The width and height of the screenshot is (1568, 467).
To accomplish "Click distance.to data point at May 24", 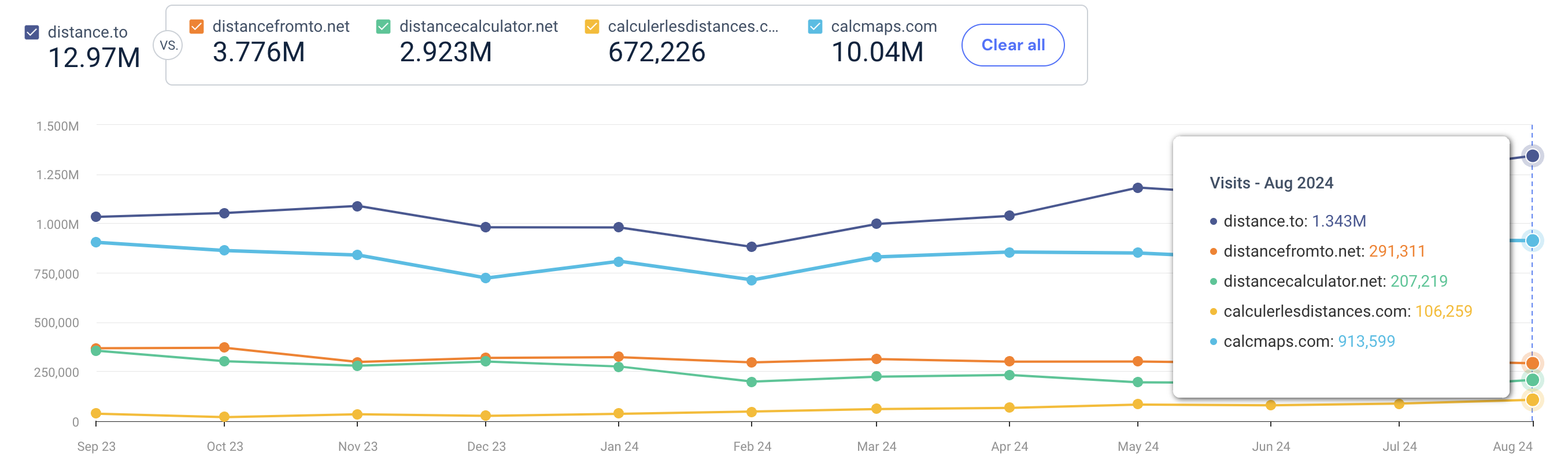I will tap(1138, 187).
